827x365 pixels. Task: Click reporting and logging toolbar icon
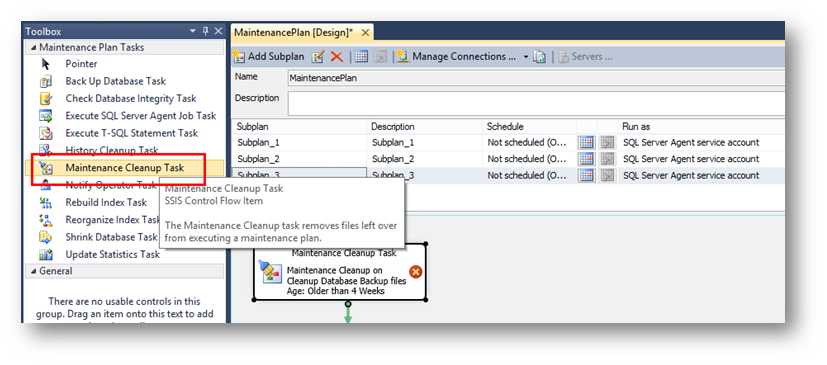coord(538,56)
